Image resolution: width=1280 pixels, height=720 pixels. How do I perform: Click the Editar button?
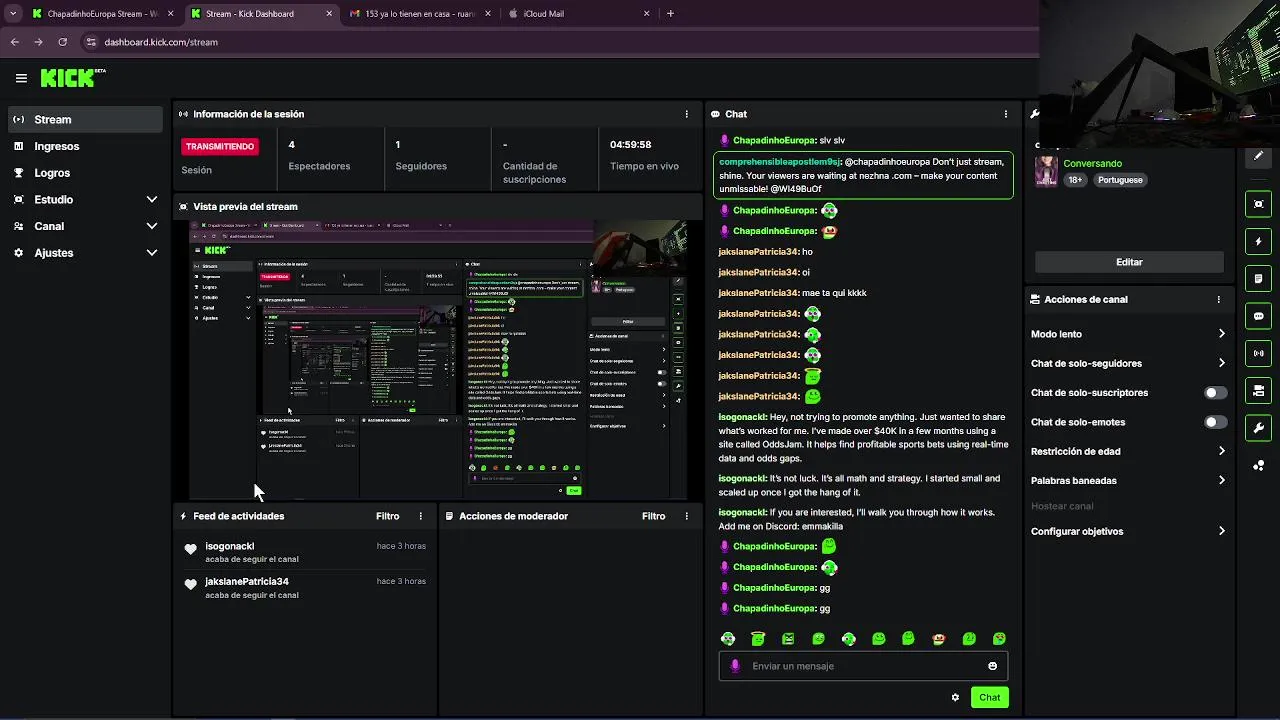coord(1129,262)
